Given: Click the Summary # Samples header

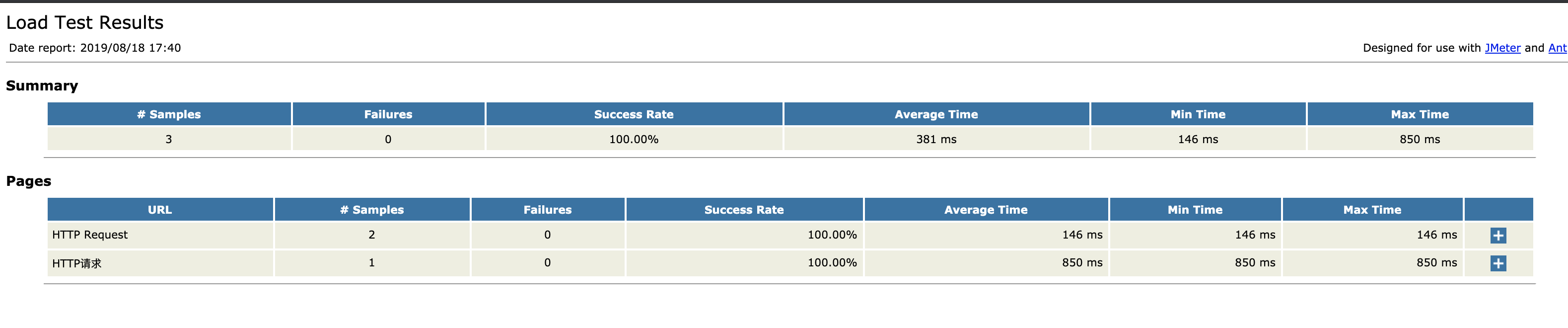Looking at the screenshot, I should pyautogui.click(x=169, y=115).
